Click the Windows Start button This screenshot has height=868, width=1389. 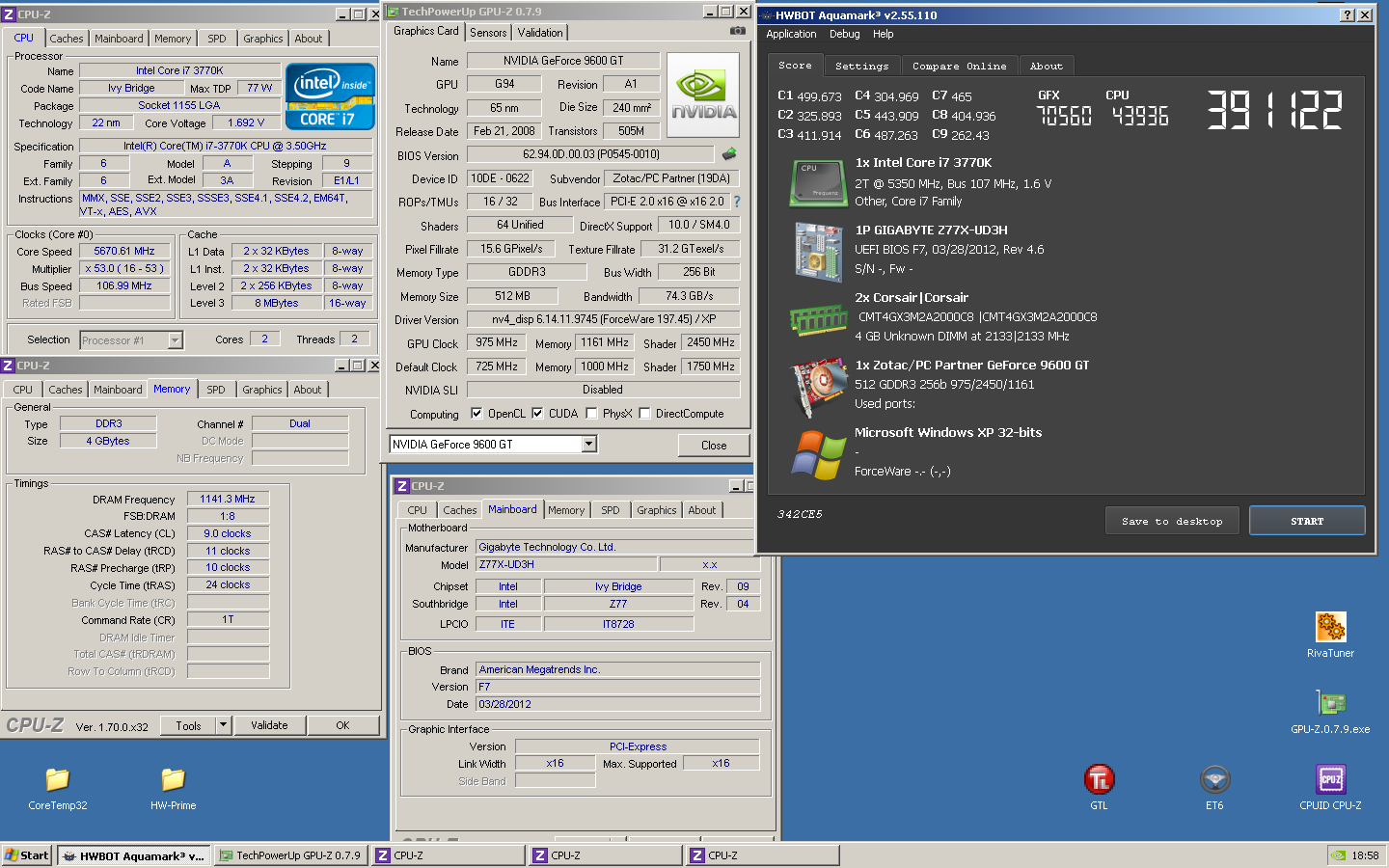tap(26, 855)
